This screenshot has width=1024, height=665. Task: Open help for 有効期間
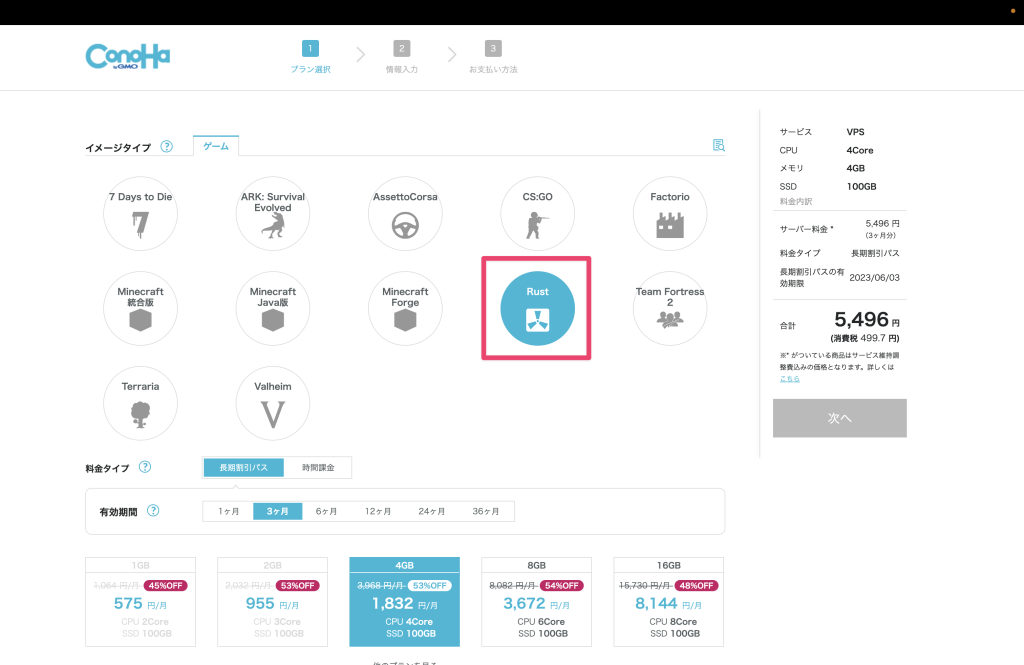point(153,511)
